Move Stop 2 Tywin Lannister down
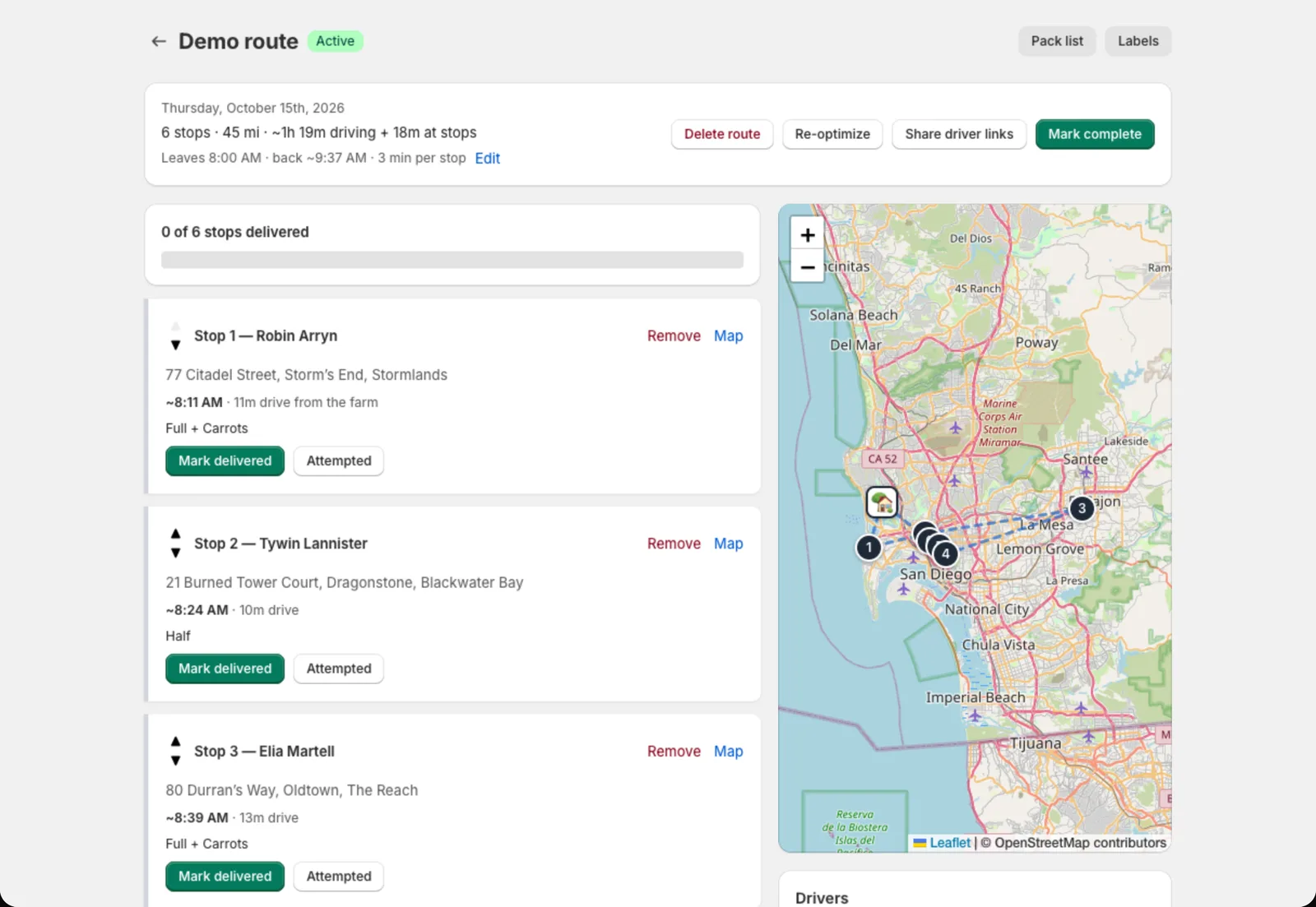 point(175,553)
